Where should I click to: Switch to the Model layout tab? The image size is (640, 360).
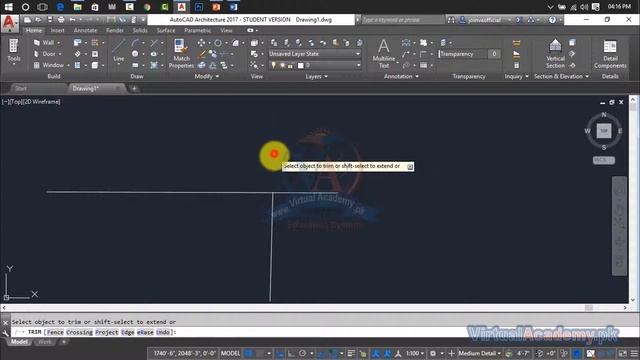pos(19,342)
